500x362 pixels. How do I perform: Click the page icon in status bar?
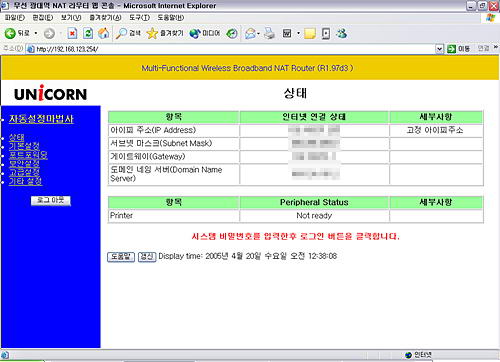[x=5, y=355]
